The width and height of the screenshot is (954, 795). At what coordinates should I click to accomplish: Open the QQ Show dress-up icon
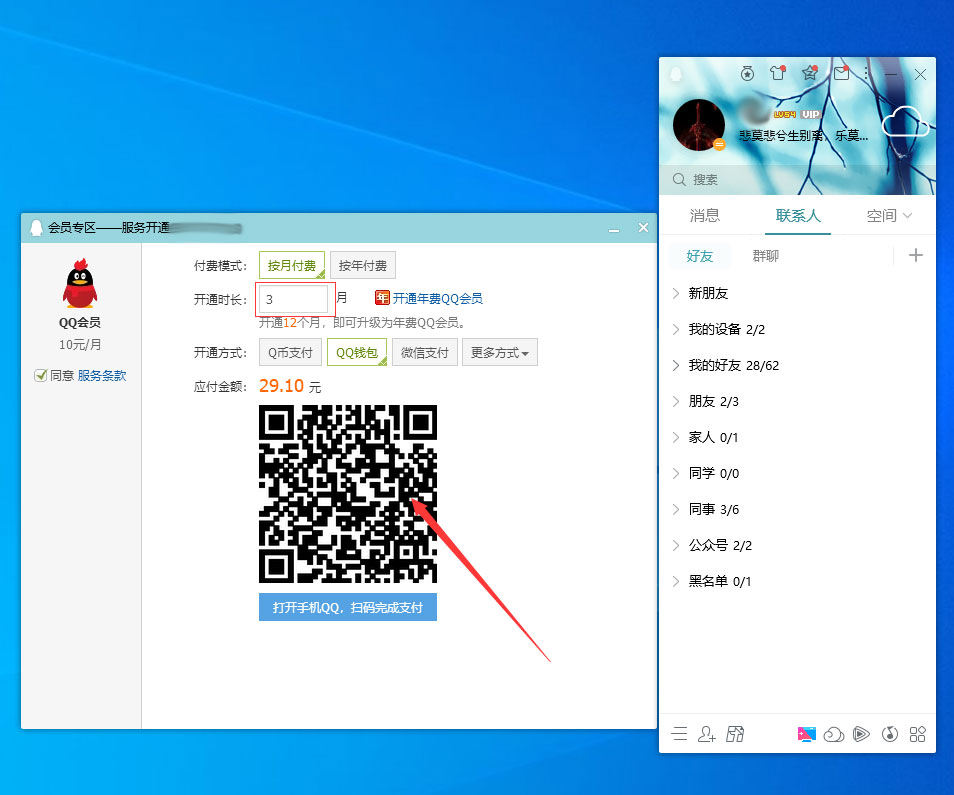point(779,73)
